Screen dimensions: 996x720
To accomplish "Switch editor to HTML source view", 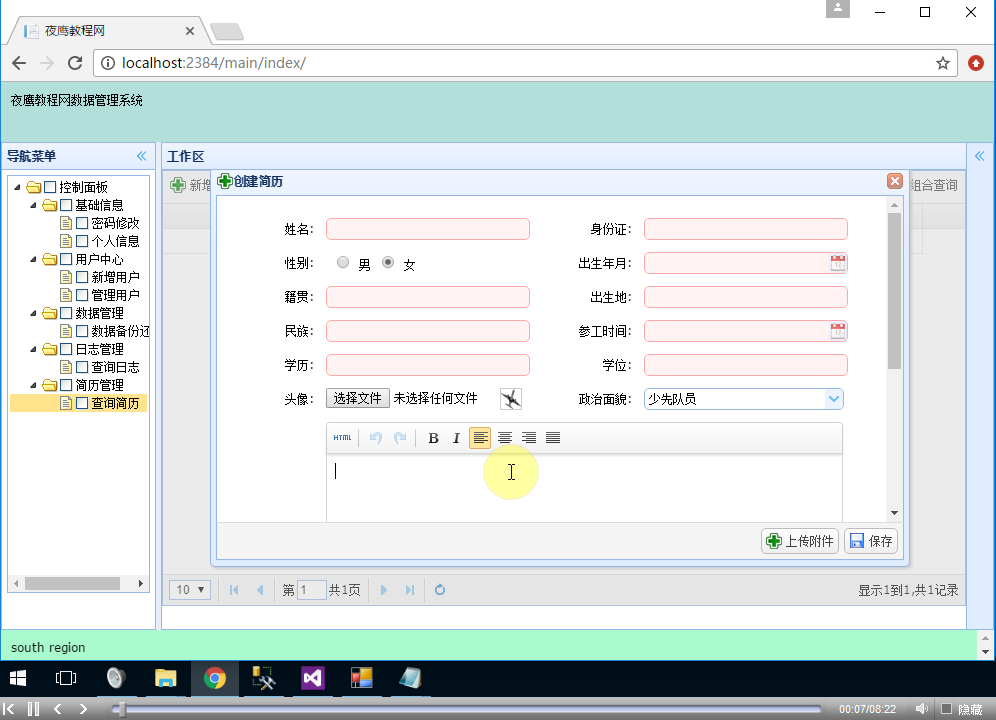I will tap(342, 438).
